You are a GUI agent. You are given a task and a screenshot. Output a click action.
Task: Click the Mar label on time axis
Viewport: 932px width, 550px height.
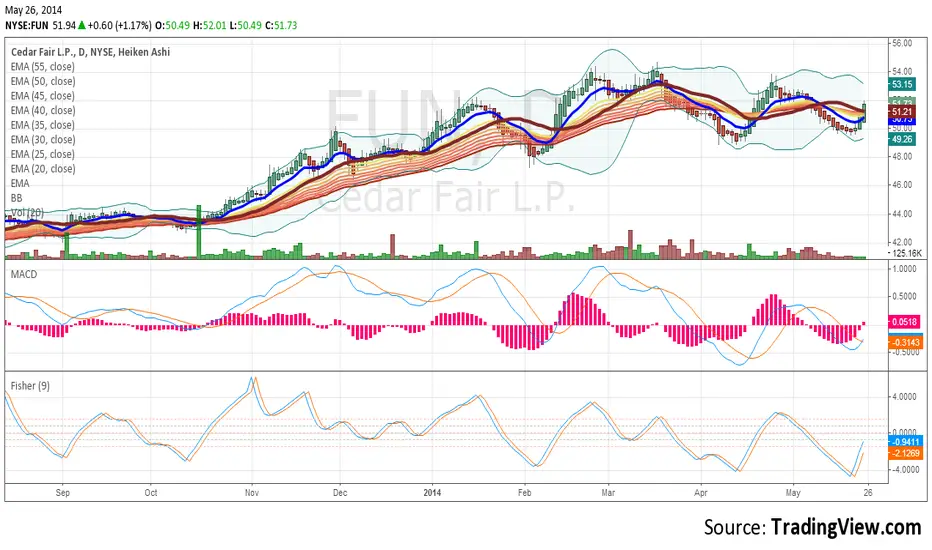pos(608,493)
